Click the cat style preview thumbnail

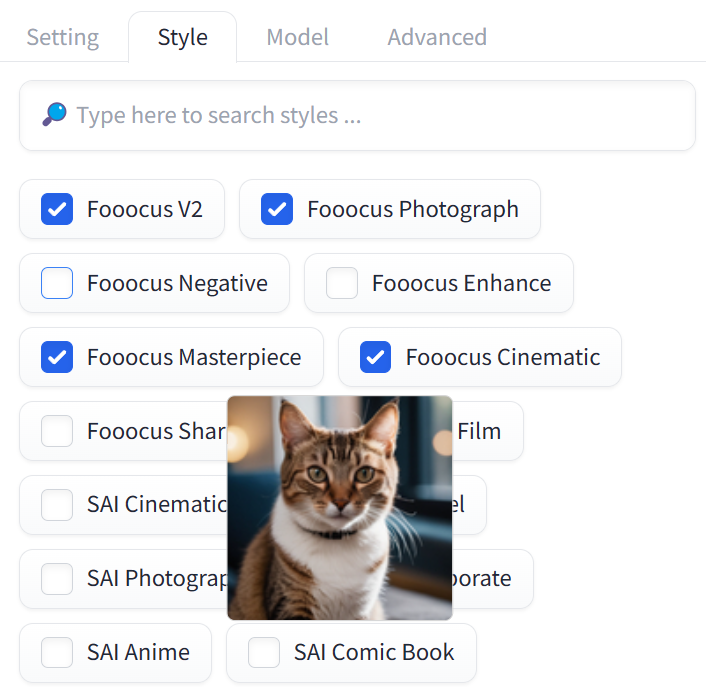(x=340, y=508)
